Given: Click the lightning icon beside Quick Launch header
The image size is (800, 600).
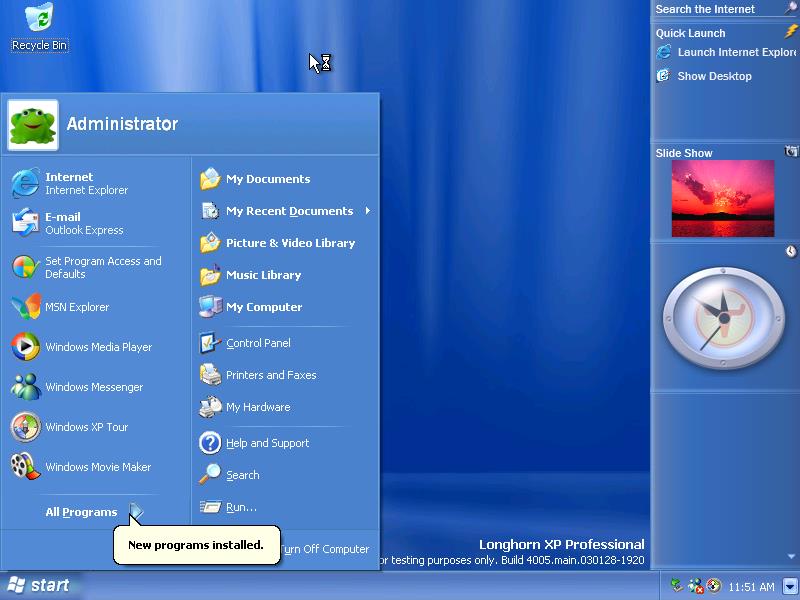Looking at the screenshot, I should pos(791,32).
